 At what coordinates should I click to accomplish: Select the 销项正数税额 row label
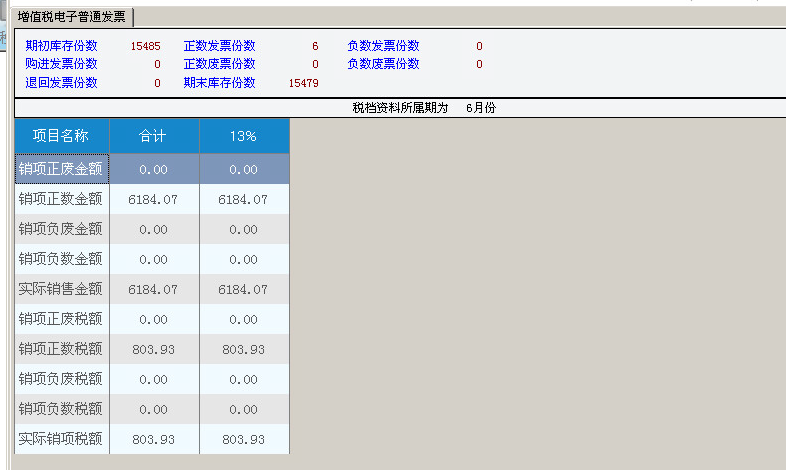coord(61,350)
